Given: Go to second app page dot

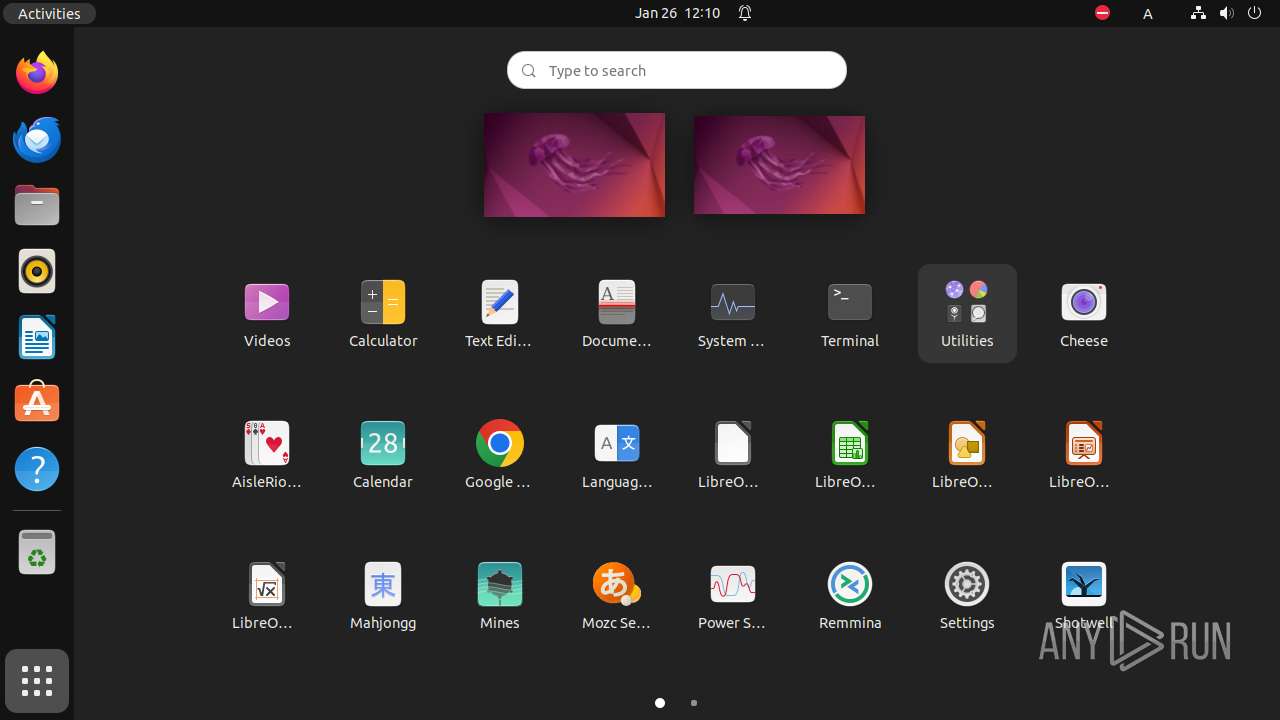Looking at the screenshot, I should [x=694, y=703].
